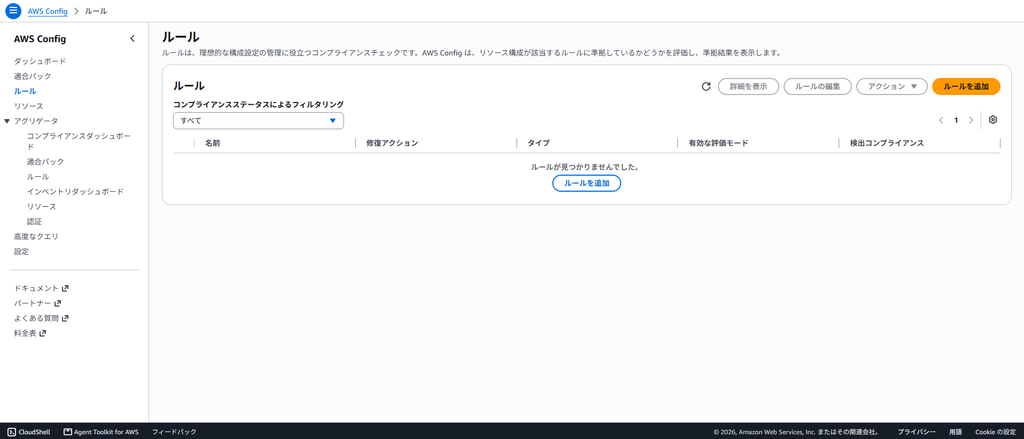Click the 詳細を表示 button
This screenshot has height=439, width=1024.
[748, 86]
